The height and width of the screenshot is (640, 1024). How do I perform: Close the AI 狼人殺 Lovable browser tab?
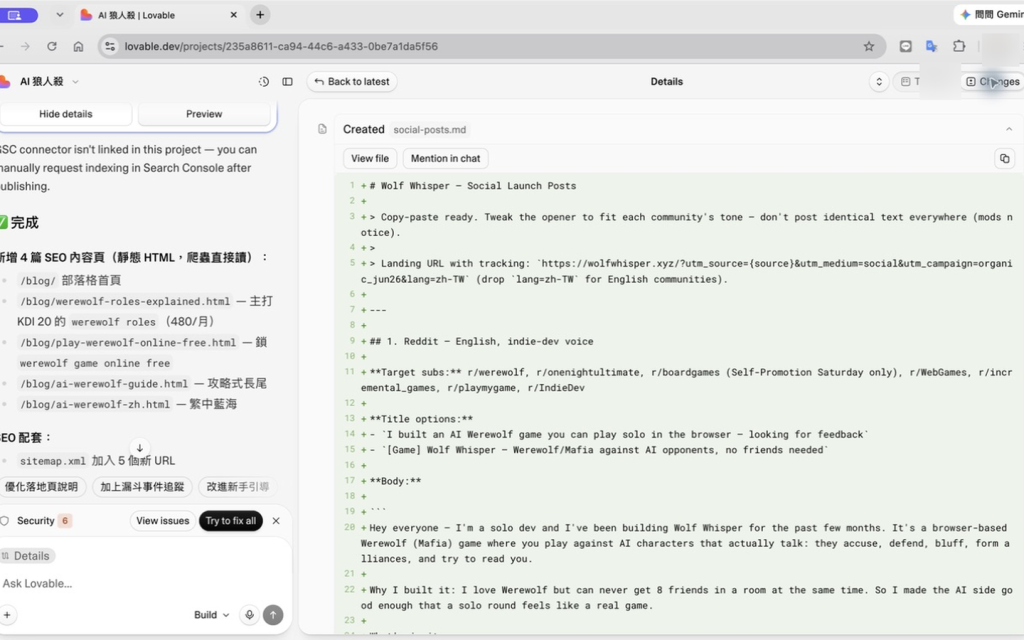click(x=233, y=15)
